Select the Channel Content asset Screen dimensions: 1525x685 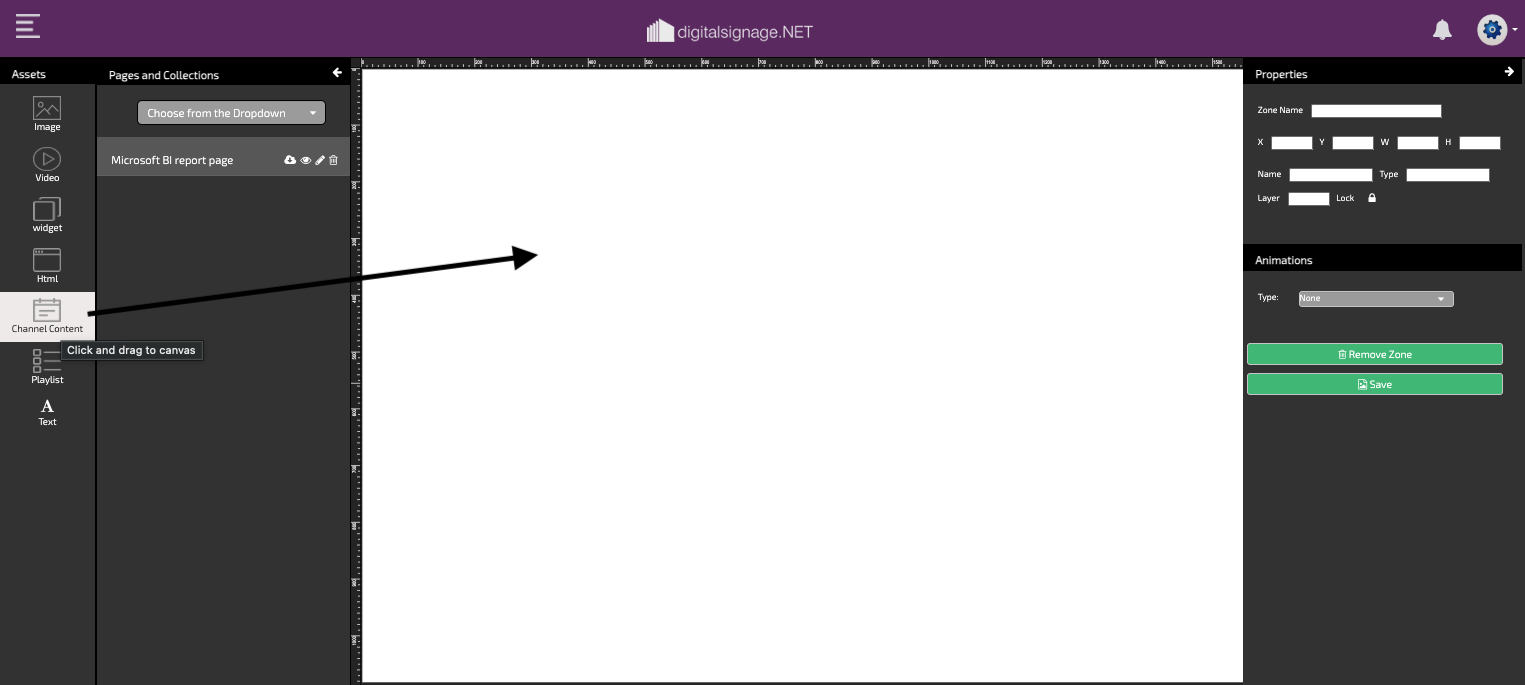(47, 317)
